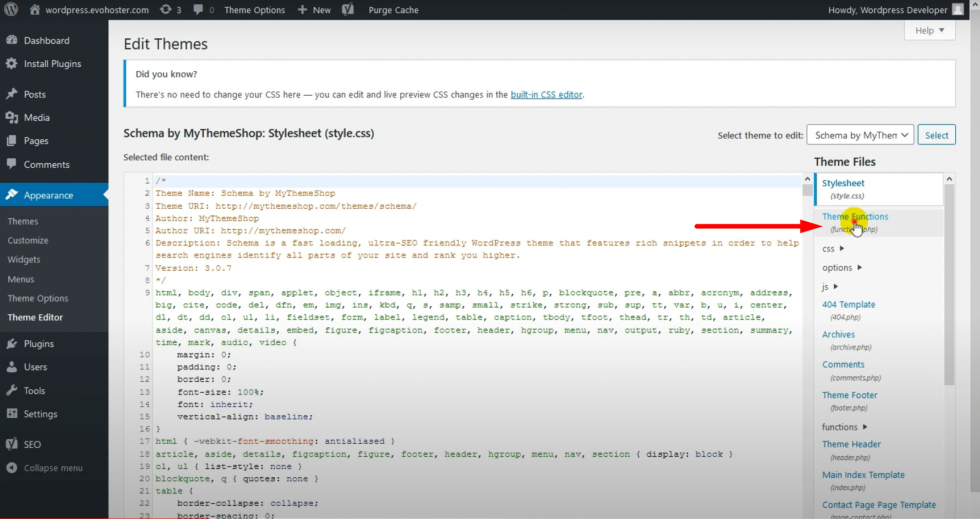980x519 pixels.
Task: Click the Collapse menu arrow icon
Action: click(12, 468)
